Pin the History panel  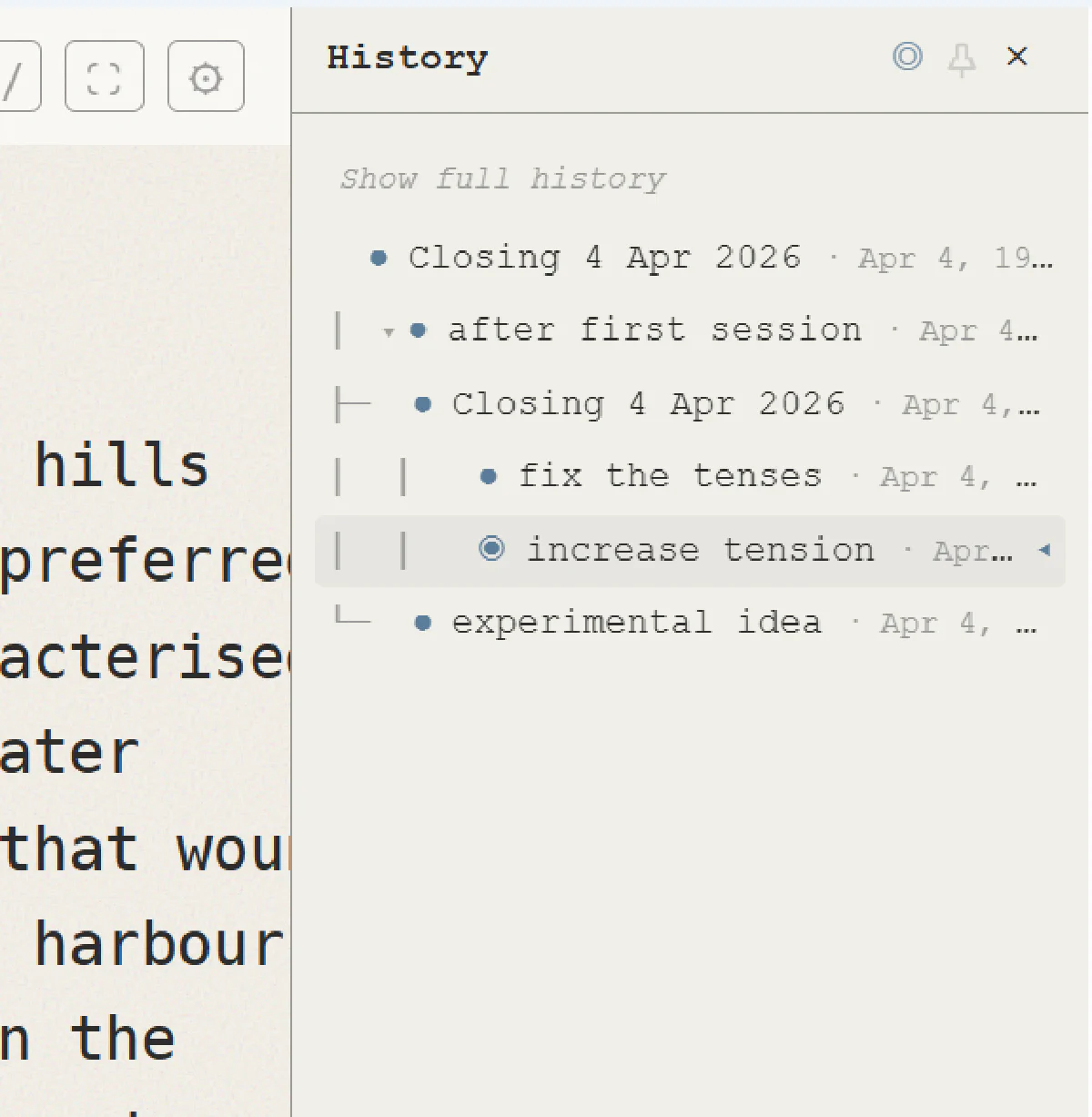point(962,58)
